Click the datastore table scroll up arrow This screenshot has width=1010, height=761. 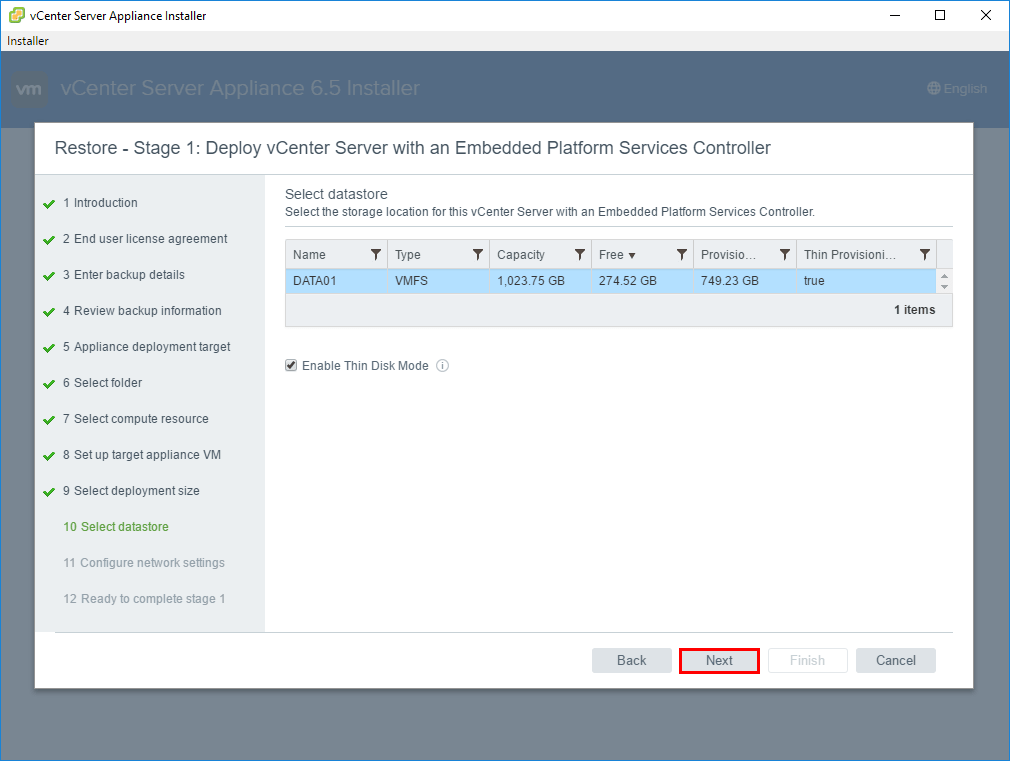pos(944,276)
